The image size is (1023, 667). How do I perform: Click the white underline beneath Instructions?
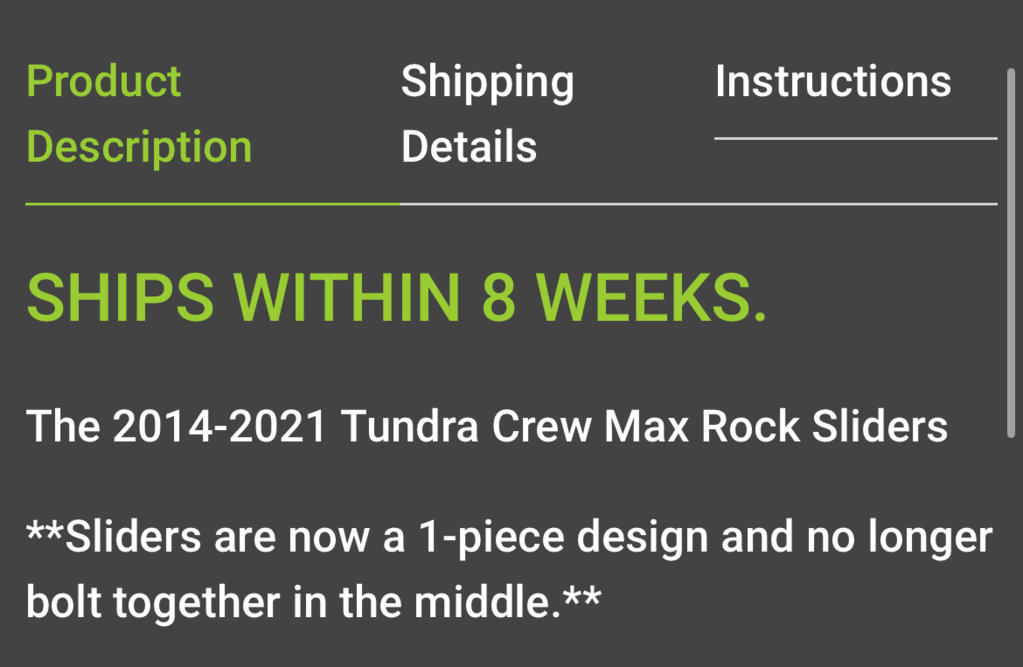[856, 138]
